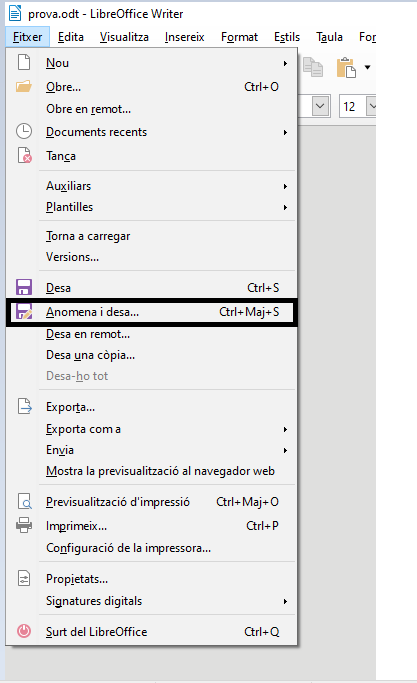Click the paste clipboard toolbar icon
417x683 pixels.
(346, 68)
